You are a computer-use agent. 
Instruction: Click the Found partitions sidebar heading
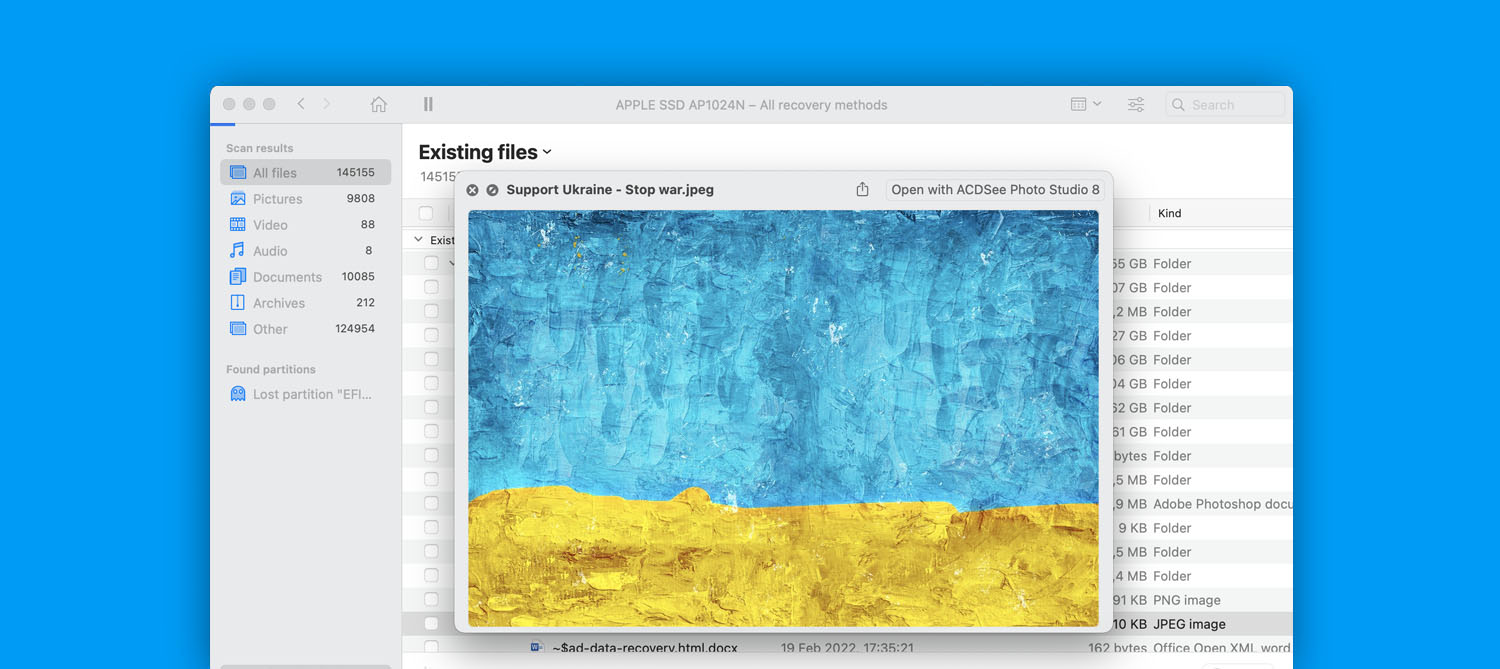coord(270,369)
